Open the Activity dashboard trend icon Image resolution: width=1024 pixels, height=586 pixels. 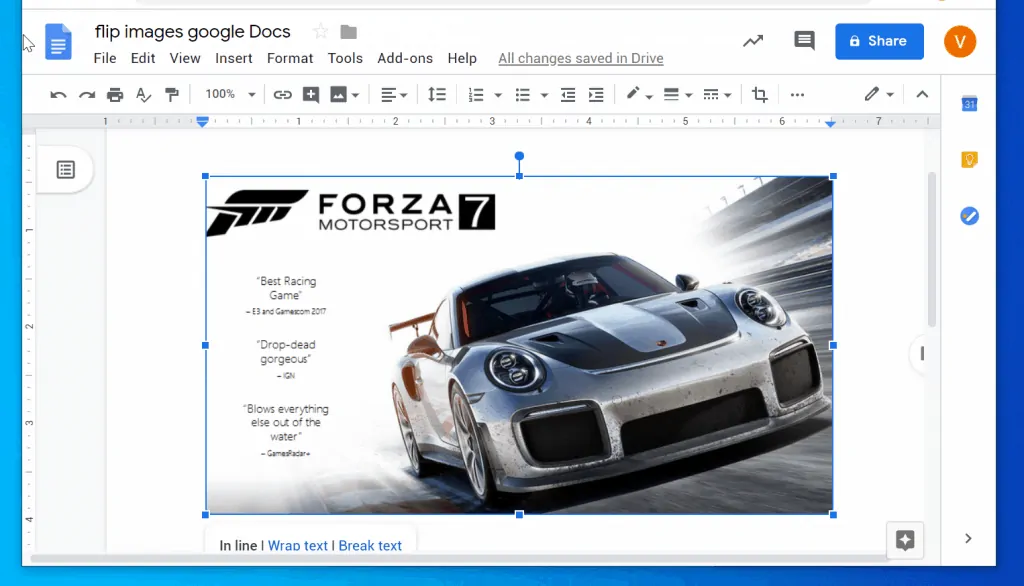(753, 41)
